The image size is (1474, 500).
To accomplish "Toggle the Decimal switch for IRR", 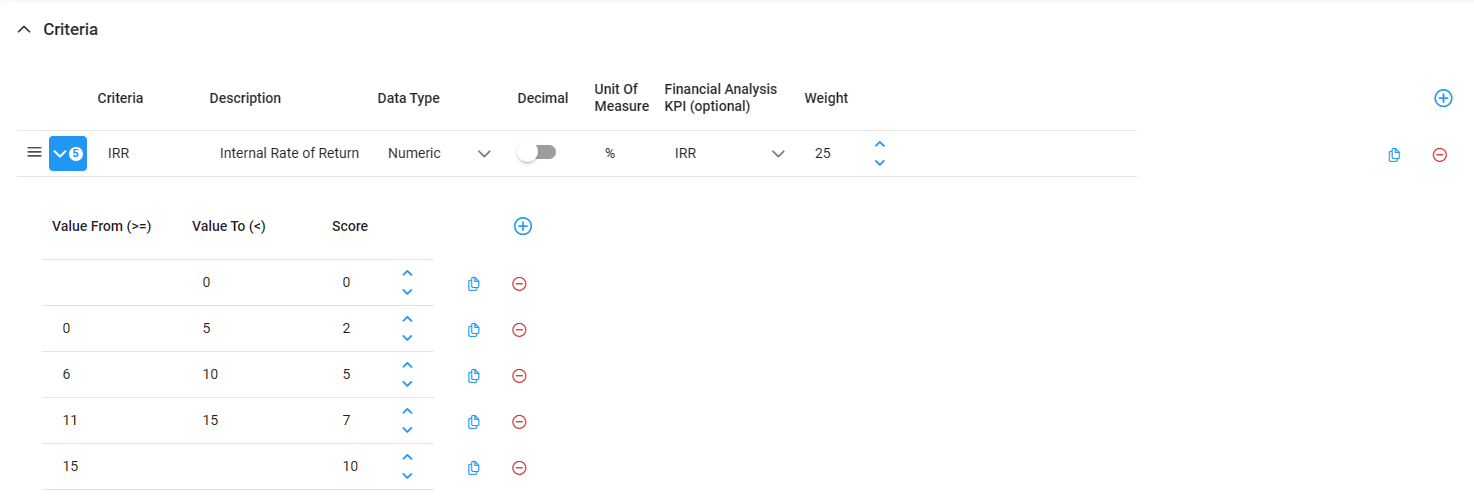I will [x=536, y=153].
